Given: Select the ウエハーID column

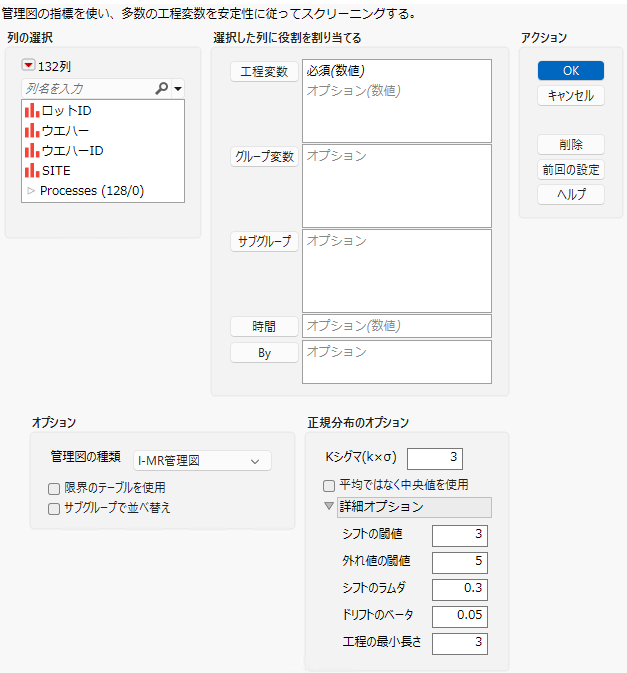Looking at the screenshot, I should coord(73,151).
